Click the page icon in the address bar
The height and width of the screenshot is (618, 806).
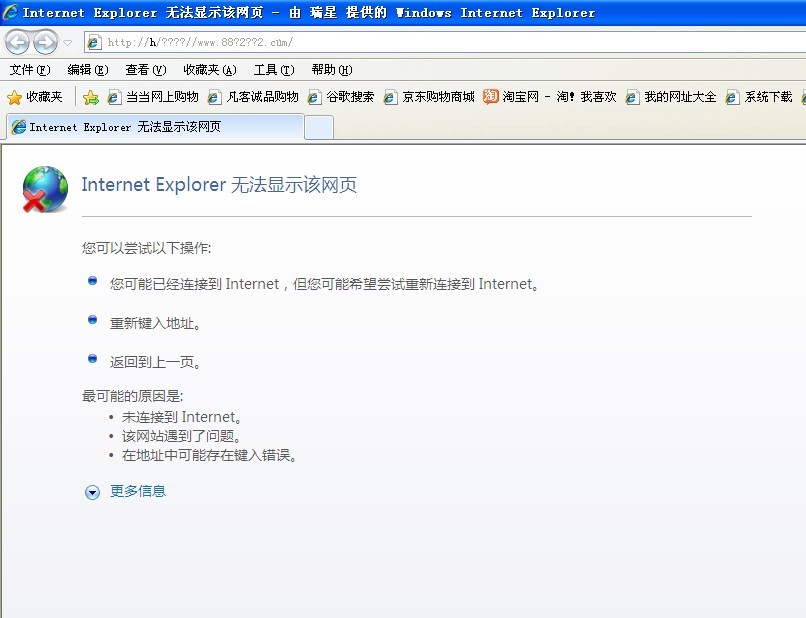(x=94, y=42)
